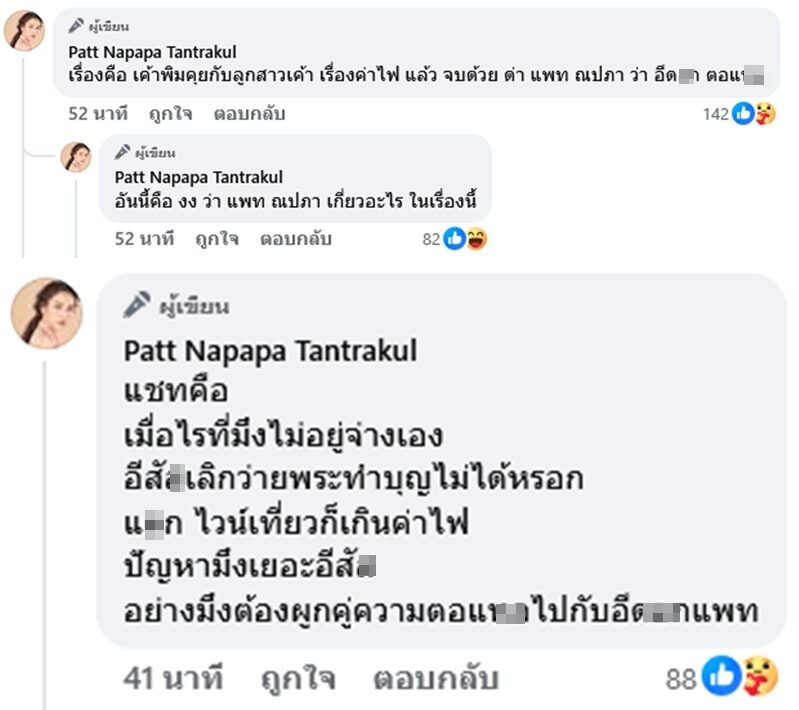Open the large comment's profile avatar
799x710 pixels.
click(x=46, y=313)
